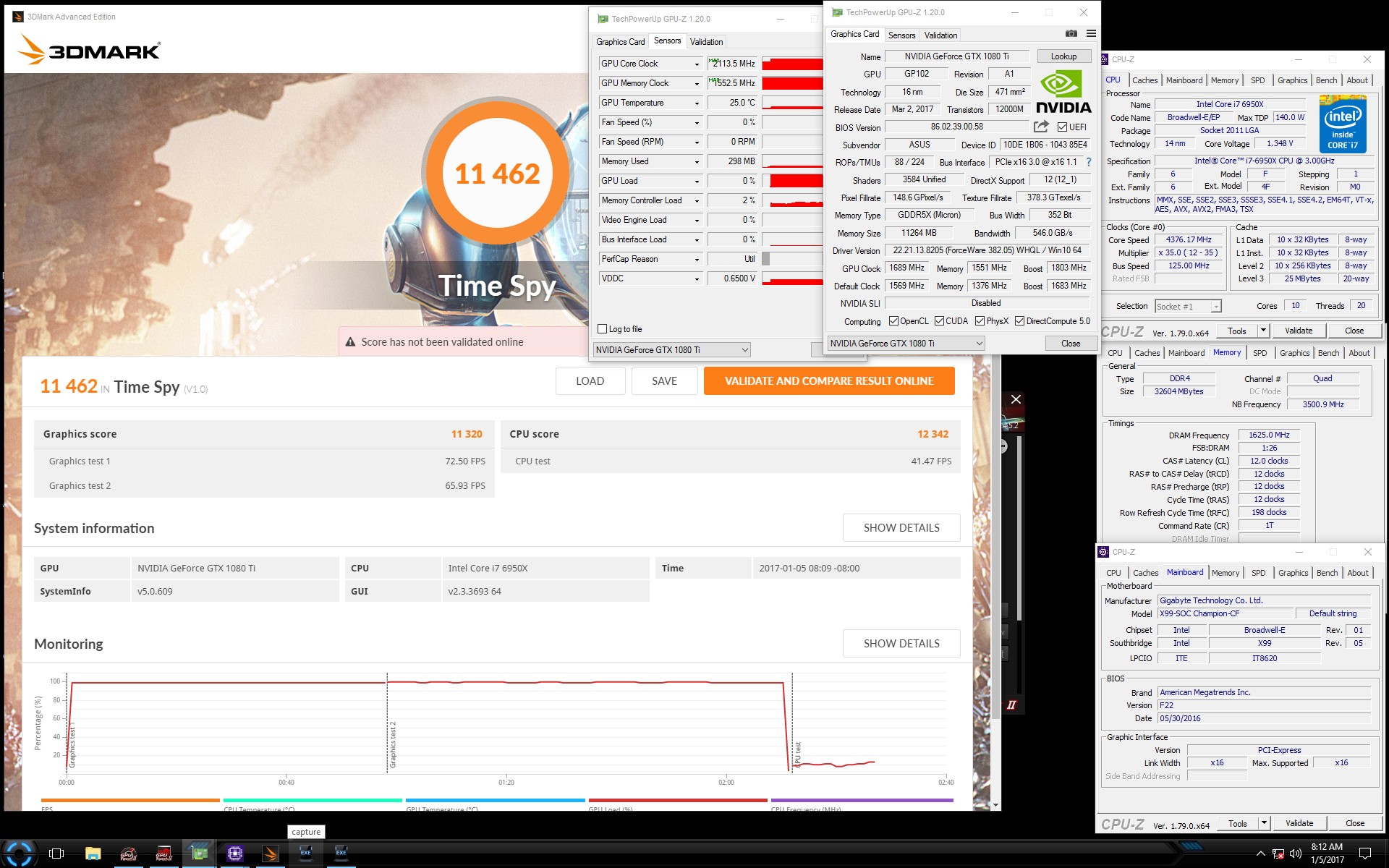The image size is (1389, 868).
Task: Toggle the UEFI checkbox
Action: pos(1062,127)
